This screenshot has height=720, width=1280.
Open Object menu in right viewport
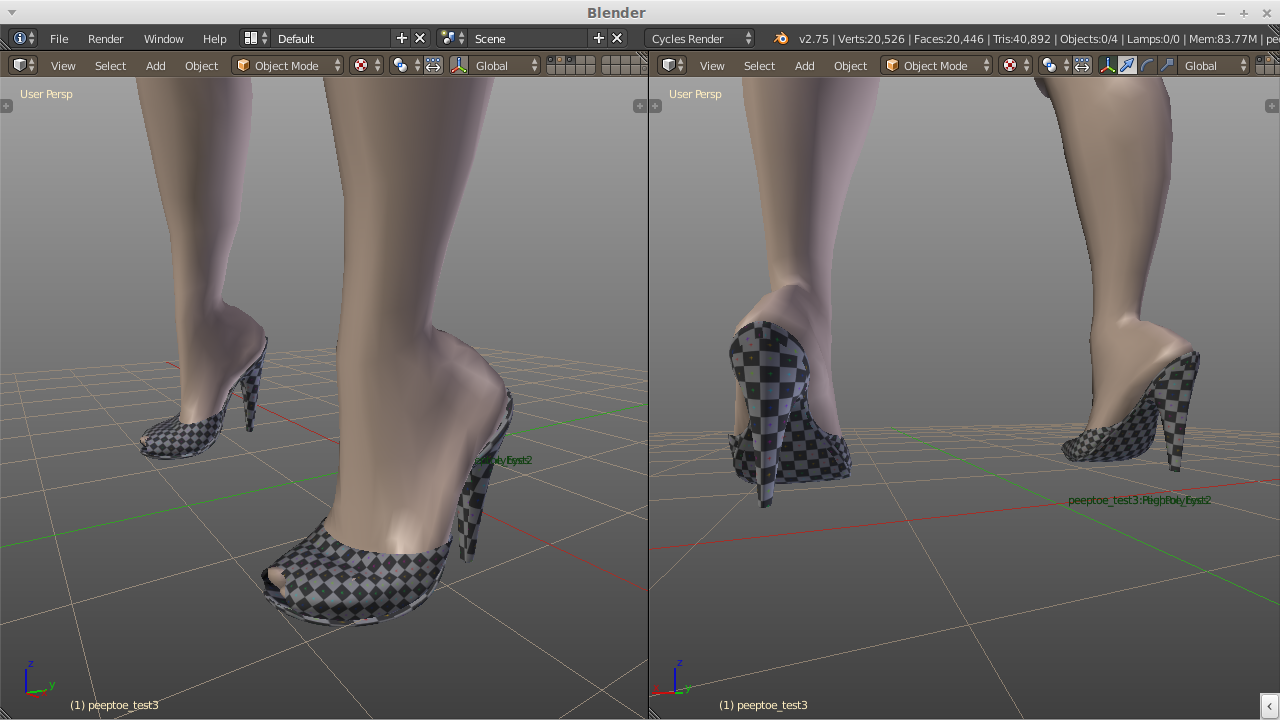(850, 65)
